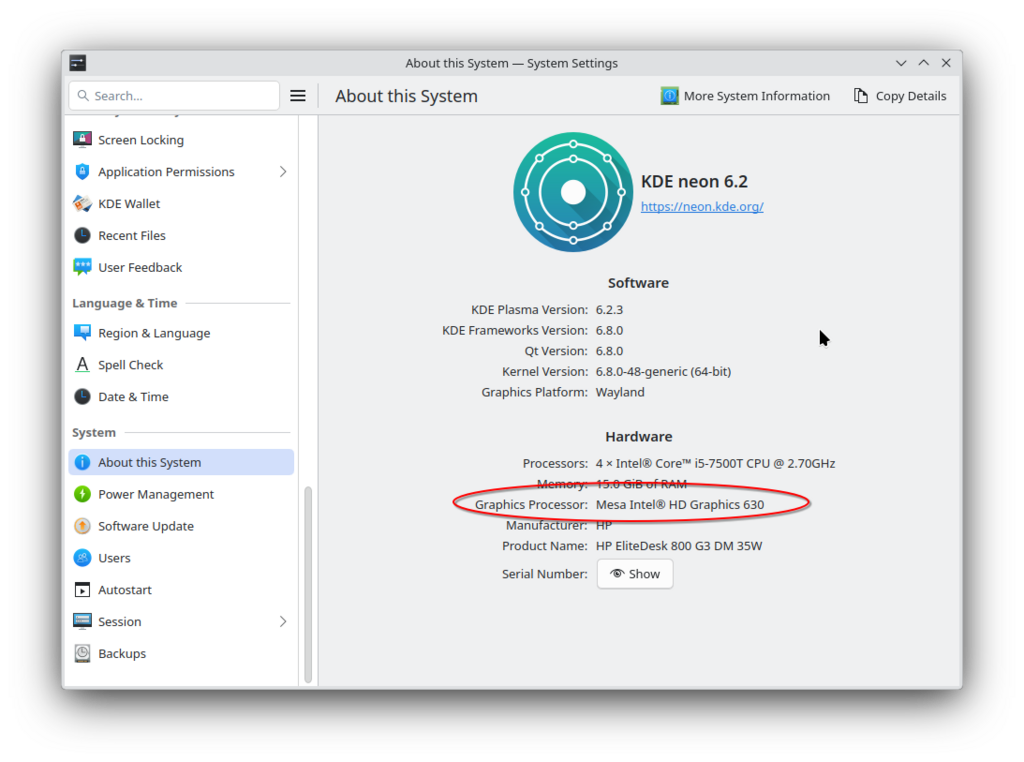Click the Recent Files clock icon
The image size is (1024, 762).
pyautogui.click(x=82, y=235)
